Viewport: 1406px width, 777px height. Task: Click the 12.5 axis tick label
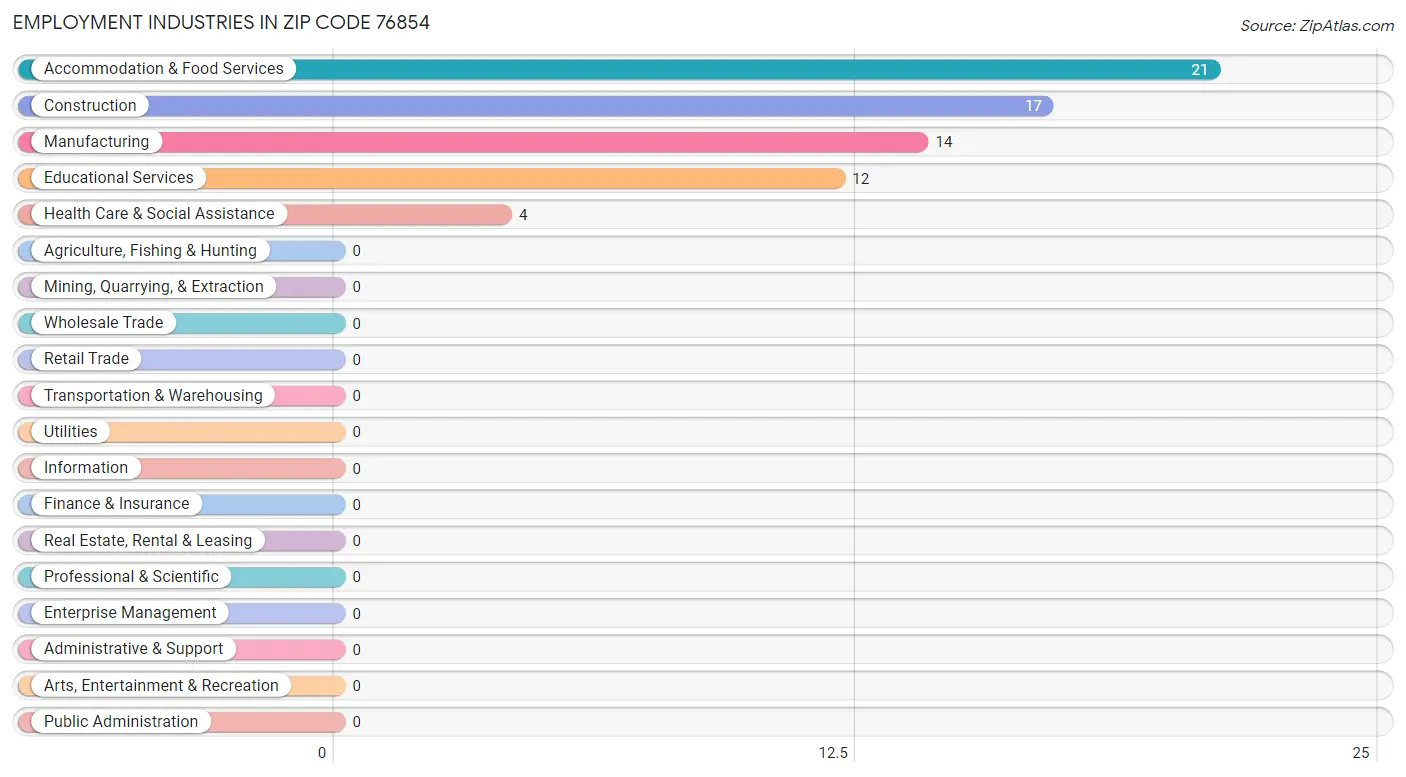[833, 753]
